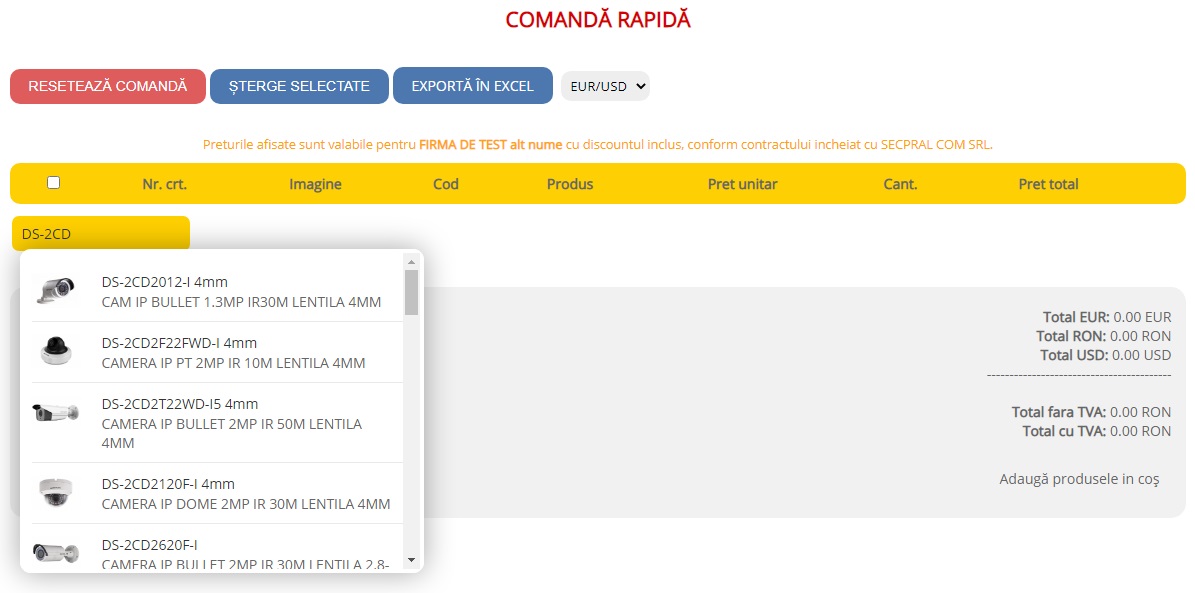Click the DS-2CD2012-I bullet camera thumbnail
The width and height of the screenshot is (1195, 593).
[x=55, y=291]
